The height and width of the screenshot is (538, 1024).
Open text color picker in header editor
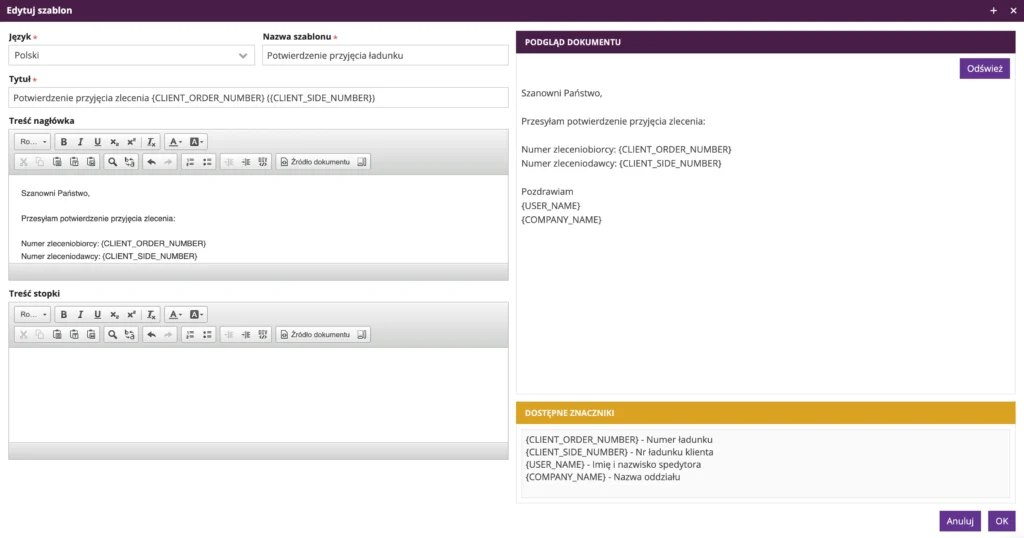[175, 142]
